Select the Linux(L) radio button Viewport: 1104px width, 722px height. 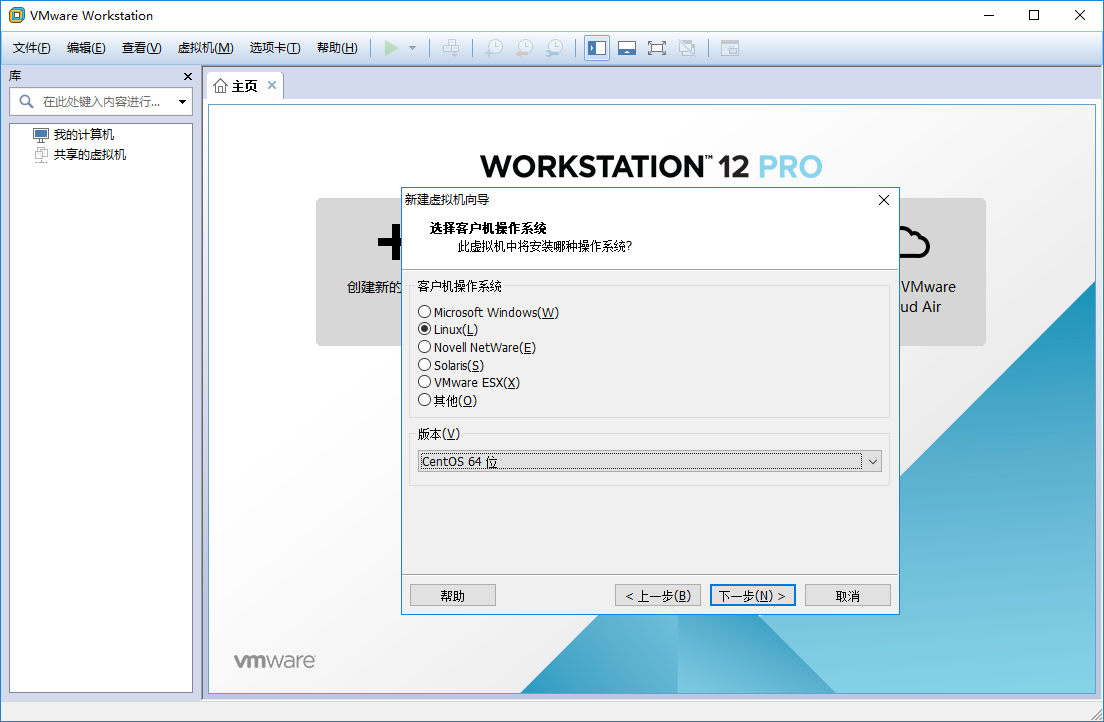coord(424,329)
